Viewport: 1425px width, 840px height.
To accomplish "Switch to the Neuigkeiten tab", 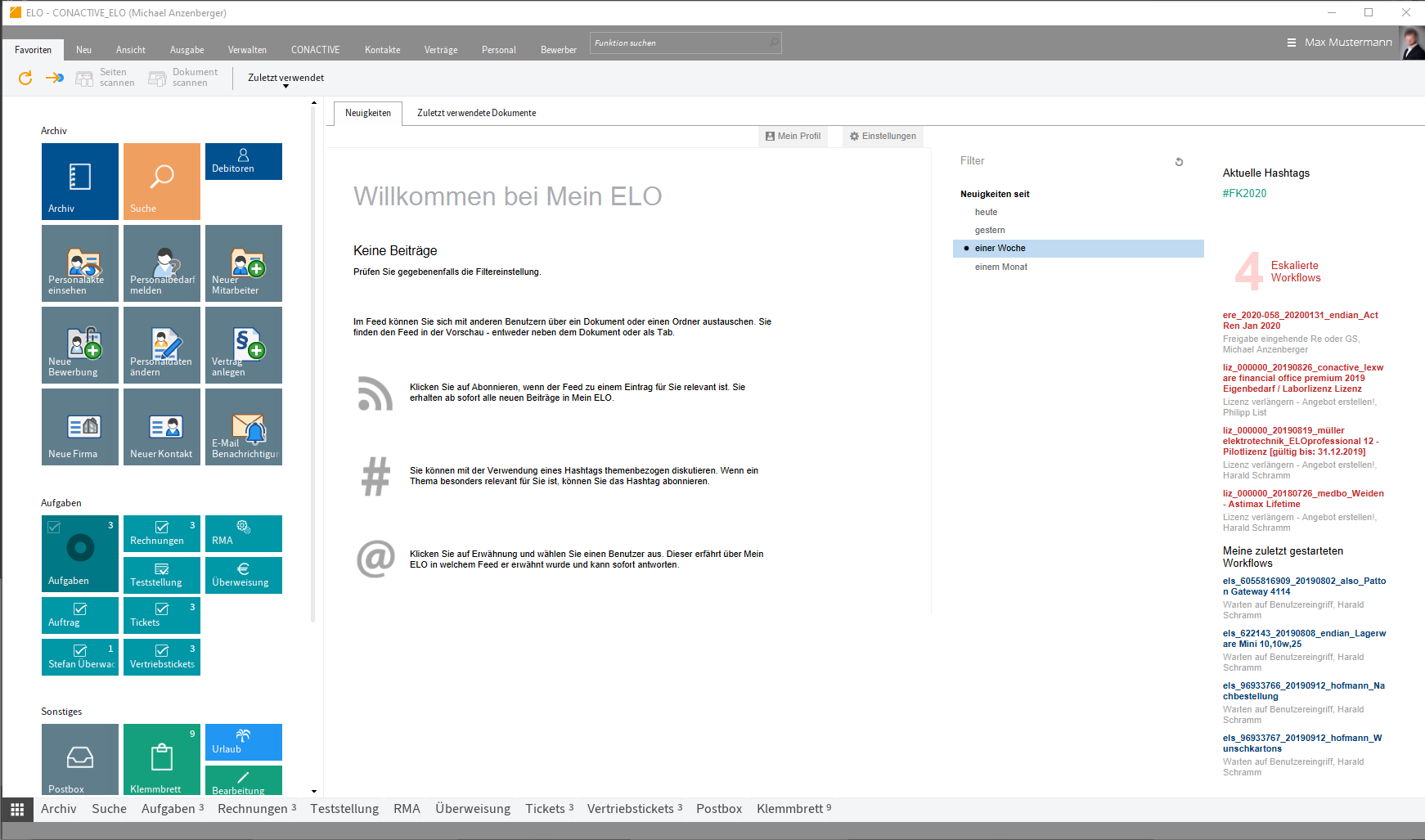I will point(368,113).
